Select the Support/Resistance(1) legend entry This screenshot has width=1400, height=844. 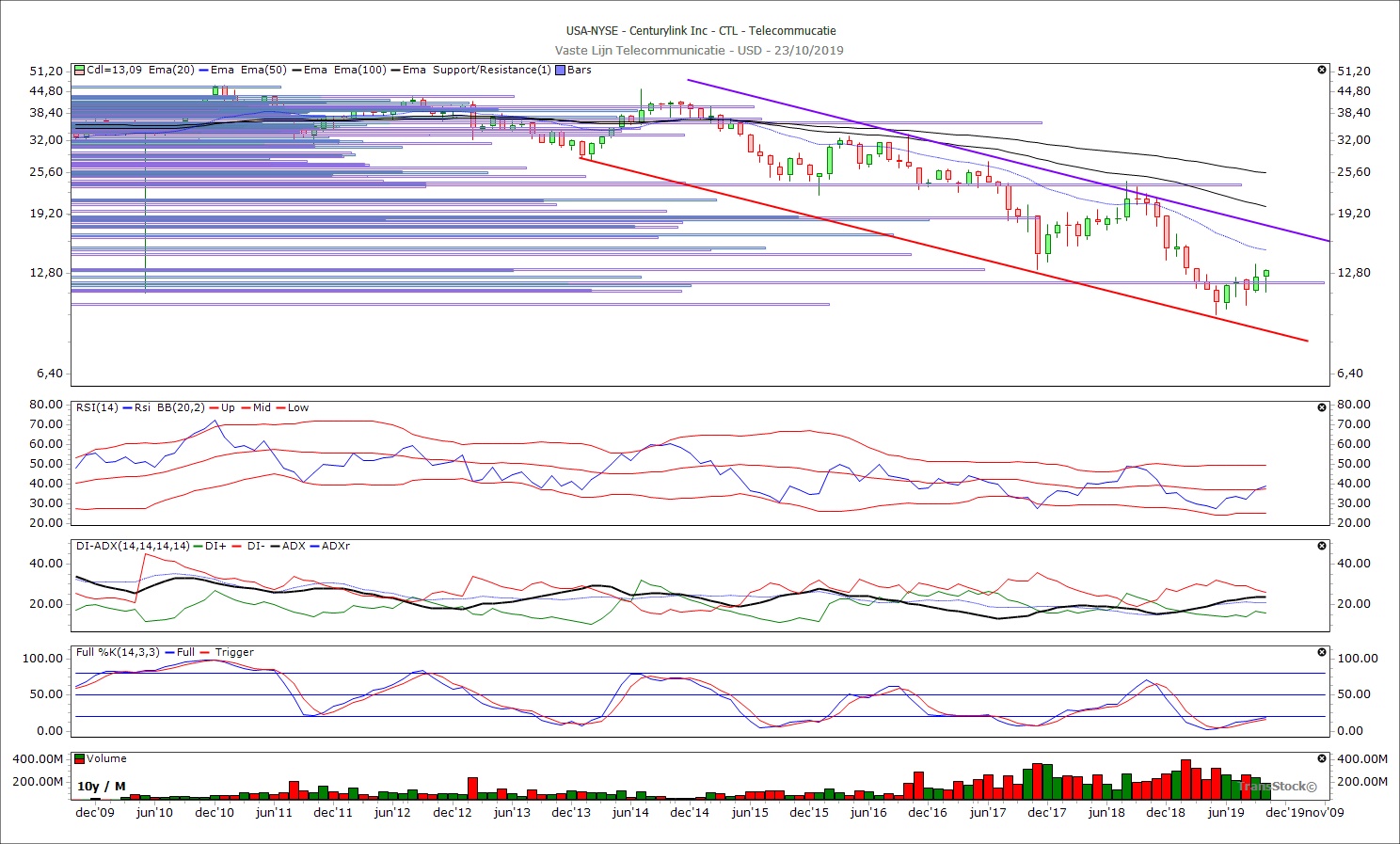pyautogui.click(x=492, y=71)
